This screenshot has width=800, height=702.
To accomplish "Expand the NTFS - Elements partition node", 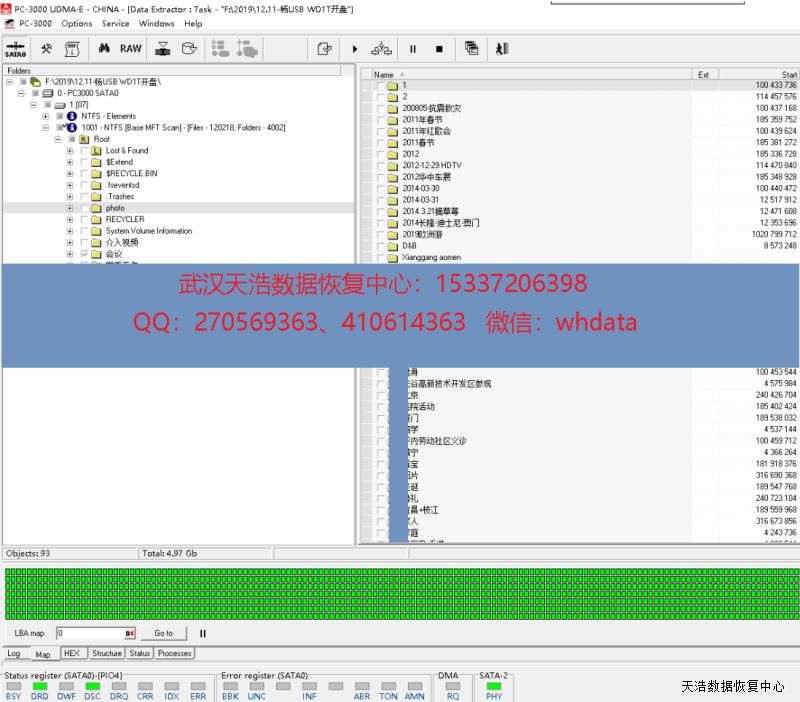I will (x=46, y=116).
